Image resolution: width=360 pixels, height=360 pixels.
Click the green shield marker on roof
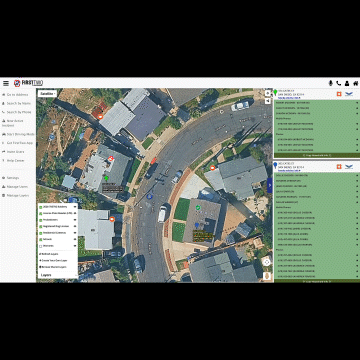tap(198, 208)
